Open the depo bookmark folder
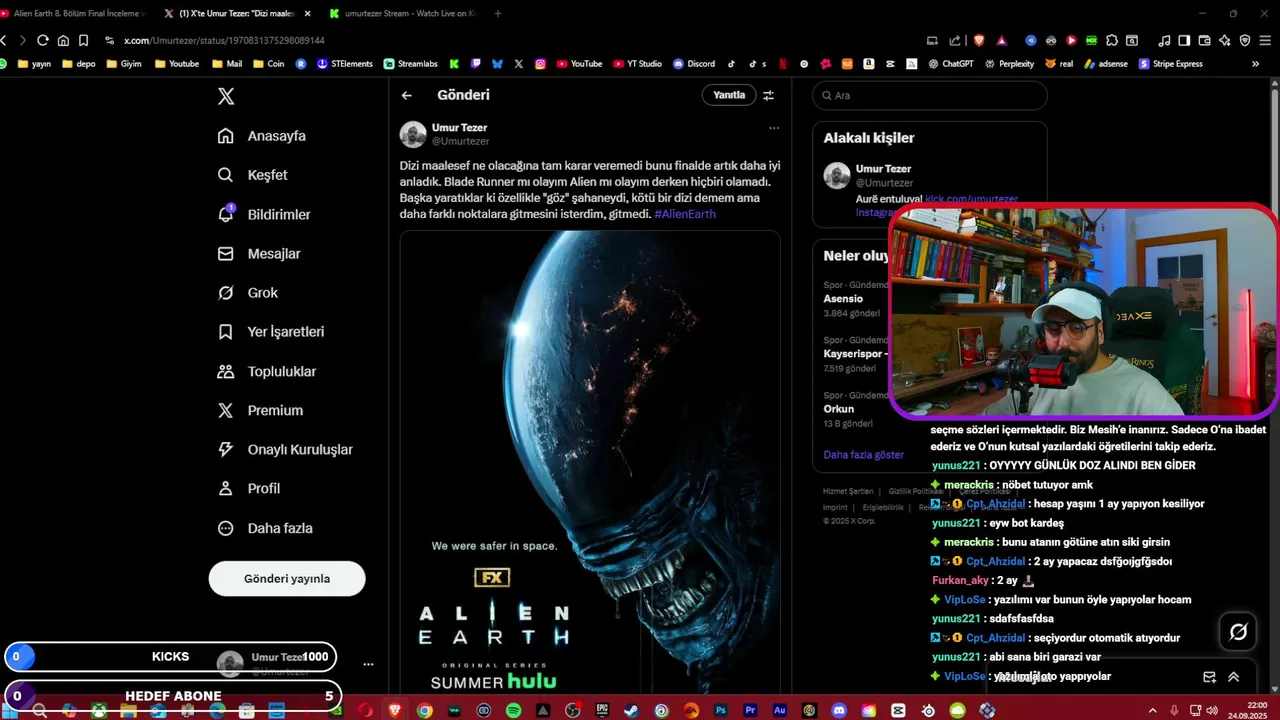1280x720 pixels. point(78,64)
